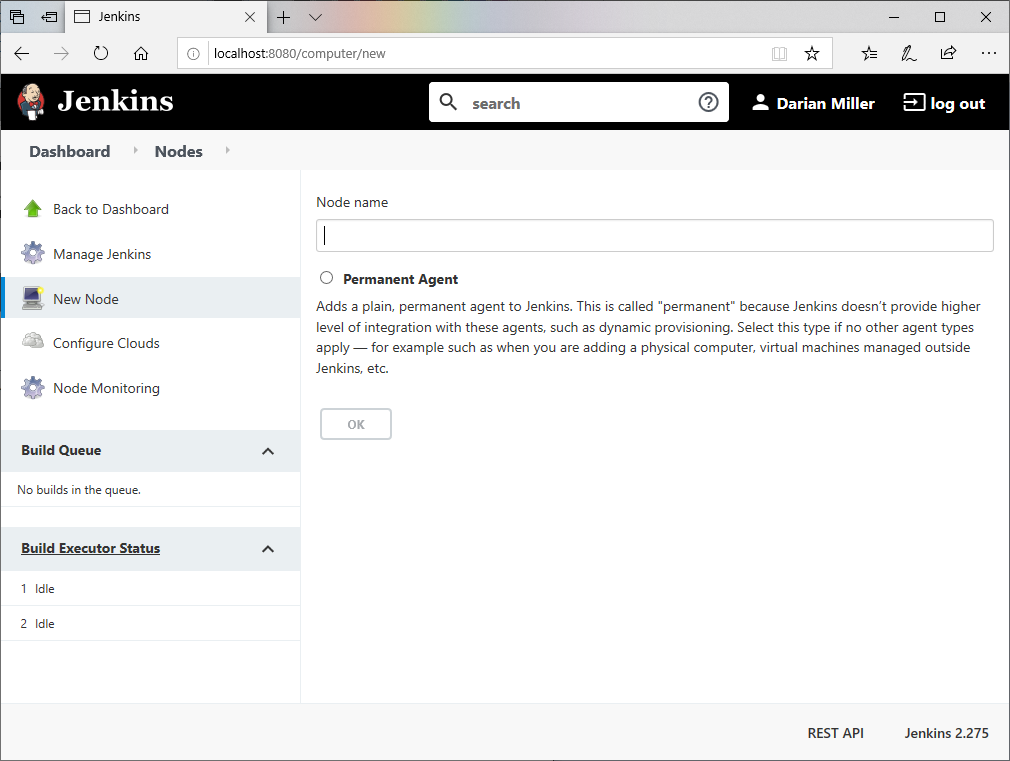The image size is (1010, 761).
Task: Select the Permanent Agent radio button
Action: (327, 278)
